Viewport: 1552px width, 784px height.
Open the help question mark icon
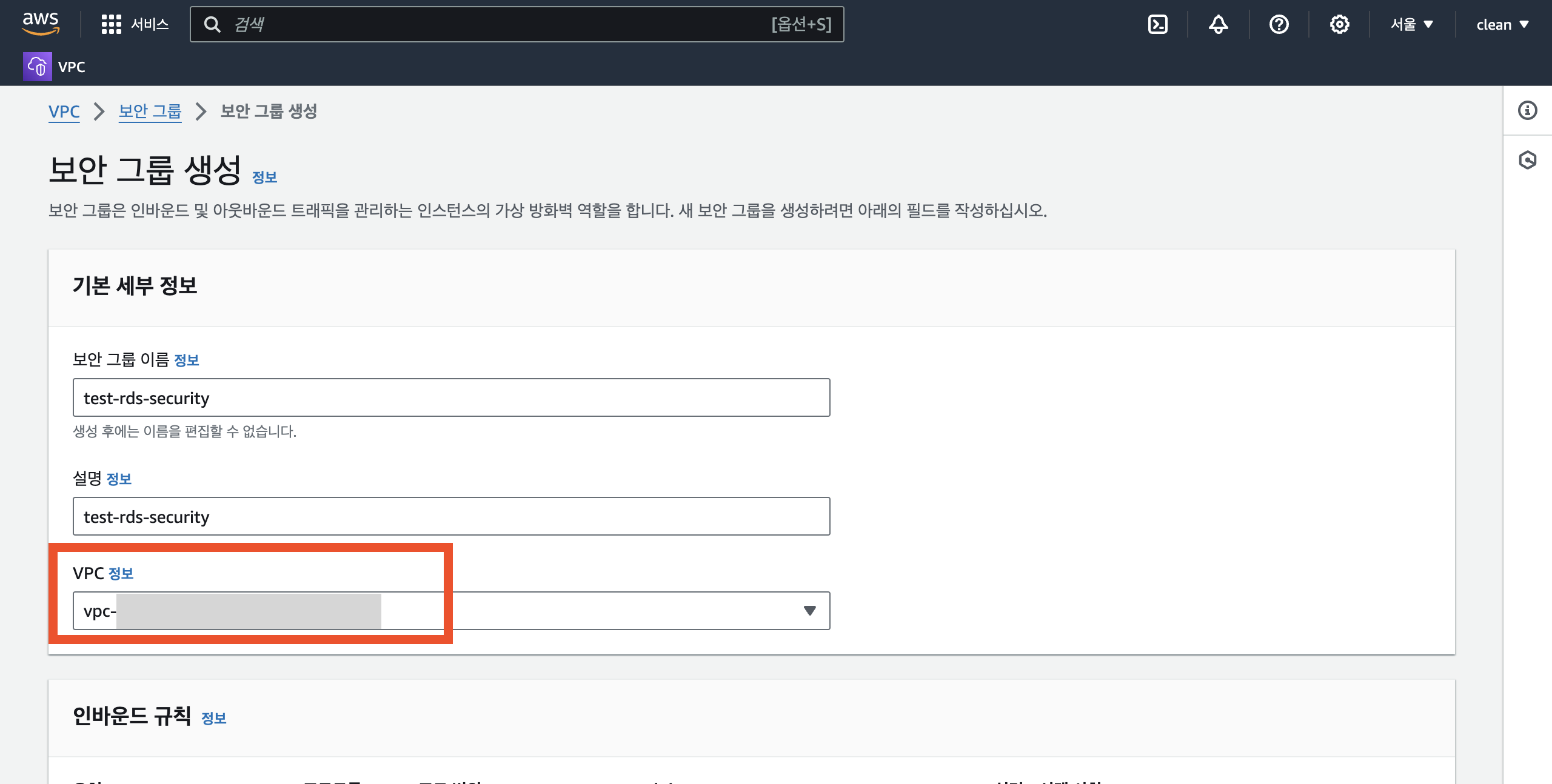click(1279, 24)
